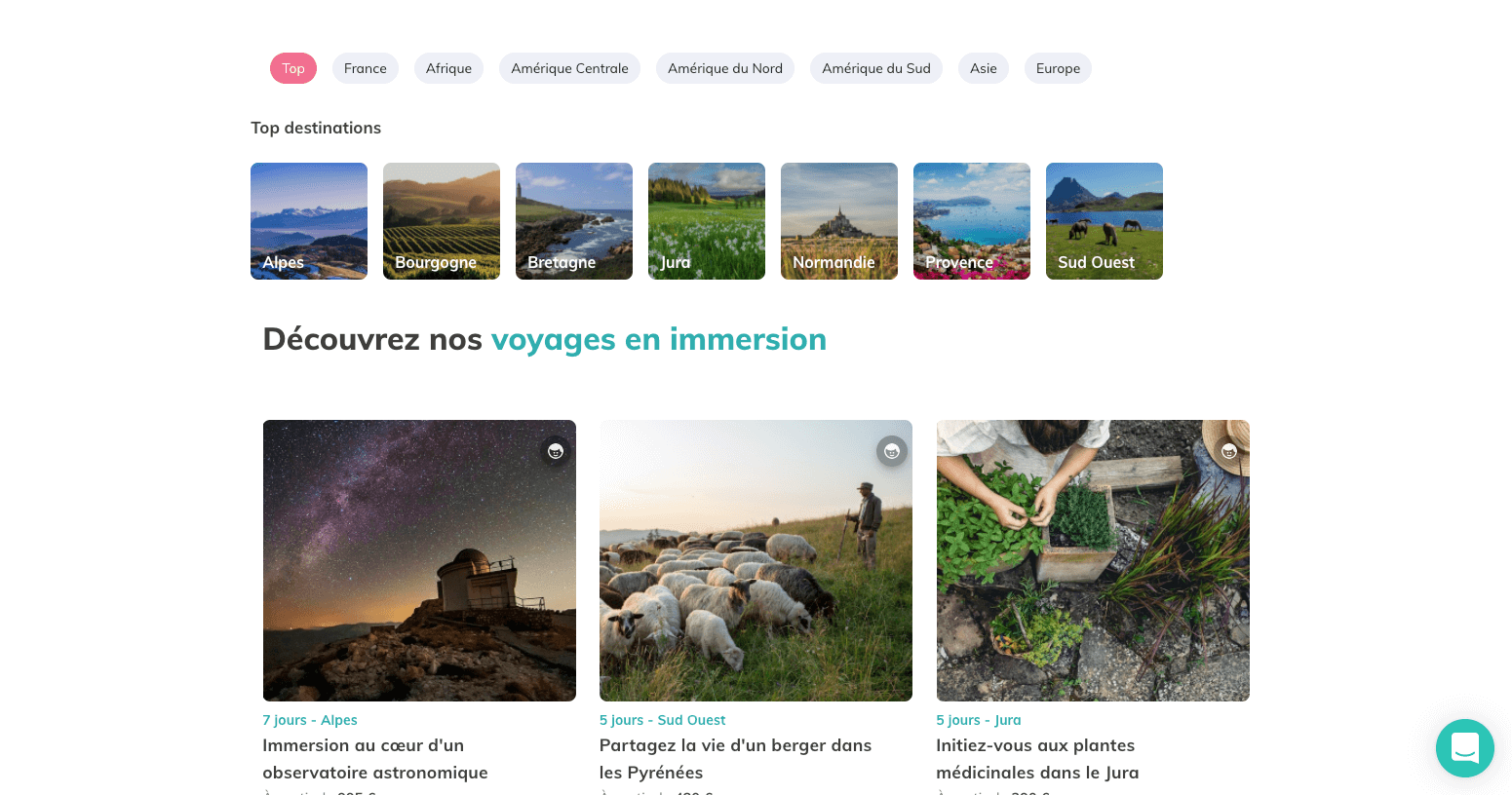Select the Top filter tab
1512x795 pixels.
coord(293,68)
